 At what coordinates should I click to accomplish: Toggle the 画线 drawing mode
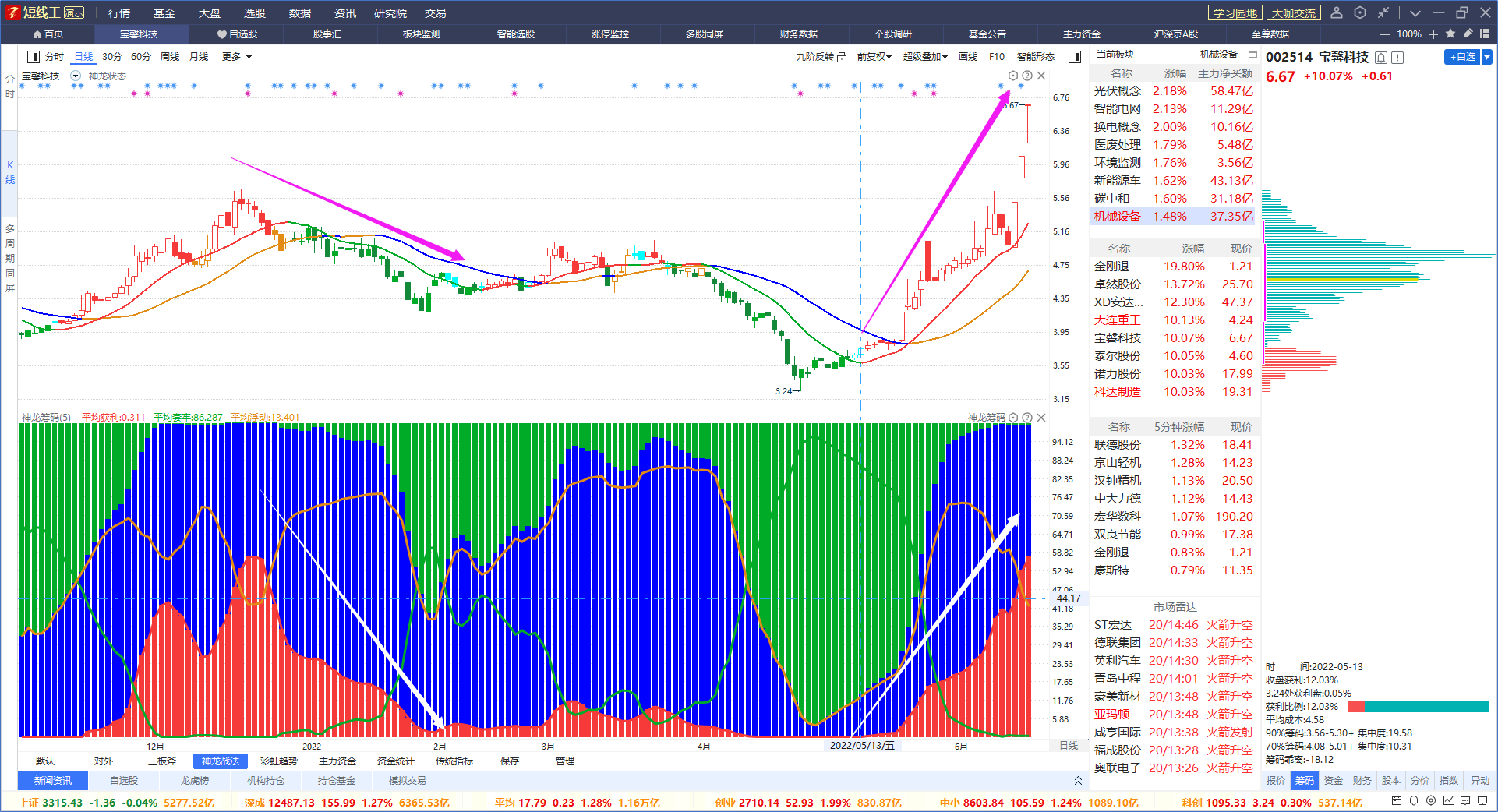pos(968,57)
